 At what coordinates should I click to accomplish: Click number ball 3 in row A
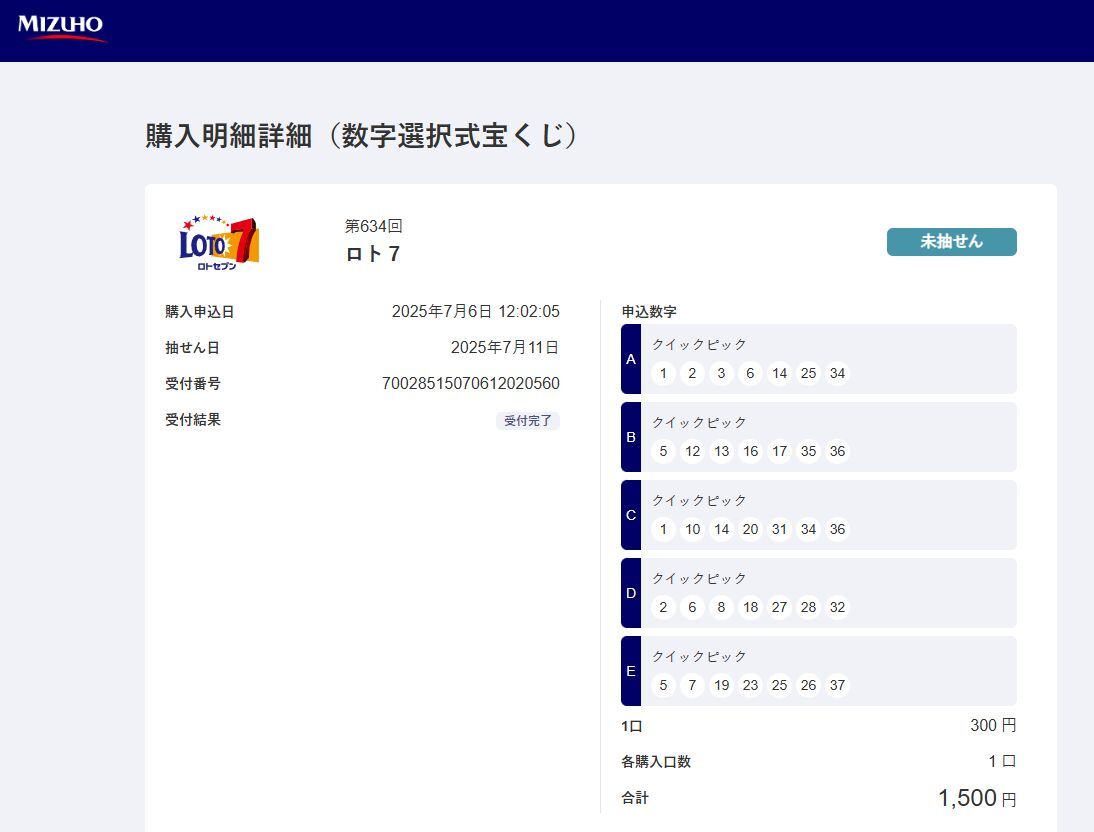coord(721,373)
